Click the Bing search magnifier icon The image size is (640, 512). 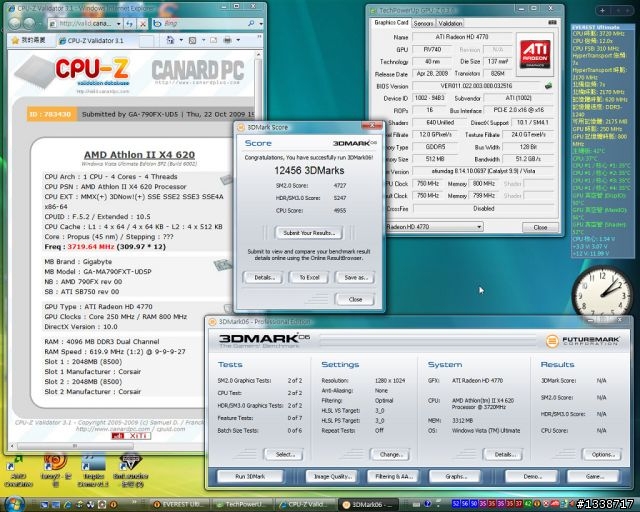[x=251, y=24]
